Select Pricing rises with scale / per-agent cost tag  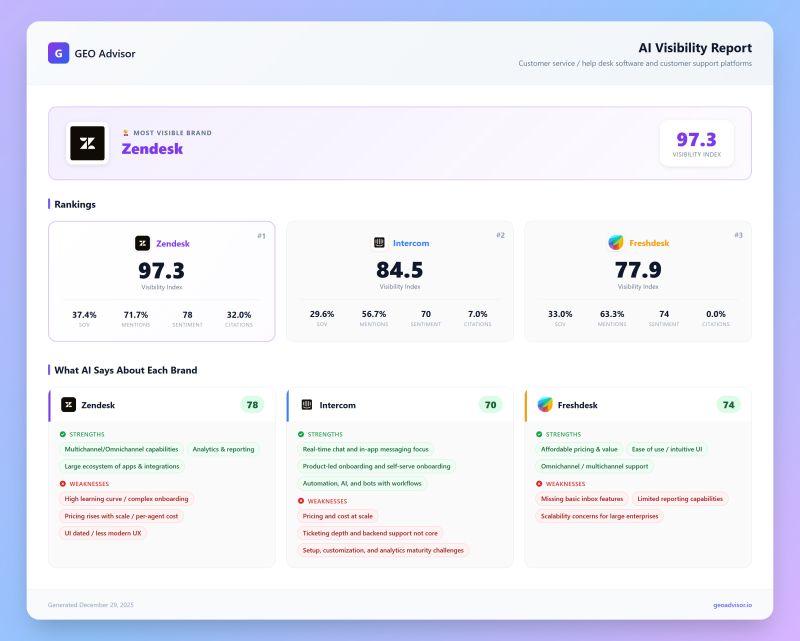(121, 516)
